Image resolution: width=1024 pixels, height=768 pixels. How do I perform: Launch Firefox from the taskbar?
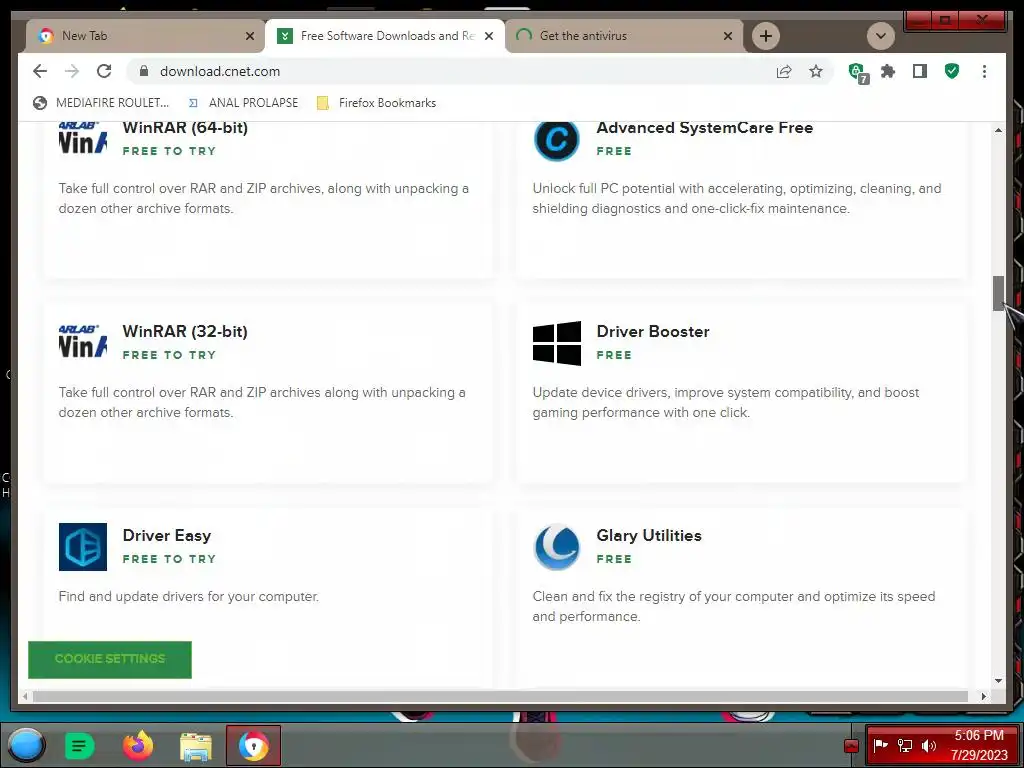tap(138, 745)
